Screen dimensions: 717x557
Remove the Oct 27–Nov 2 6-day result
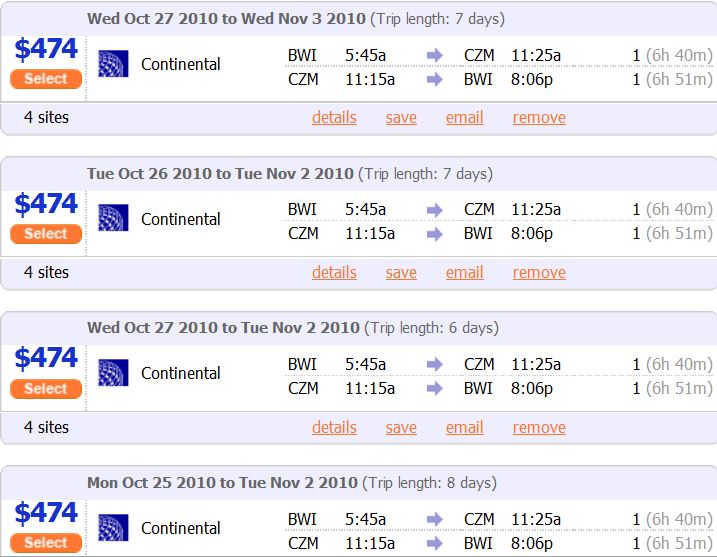[539, 428]
